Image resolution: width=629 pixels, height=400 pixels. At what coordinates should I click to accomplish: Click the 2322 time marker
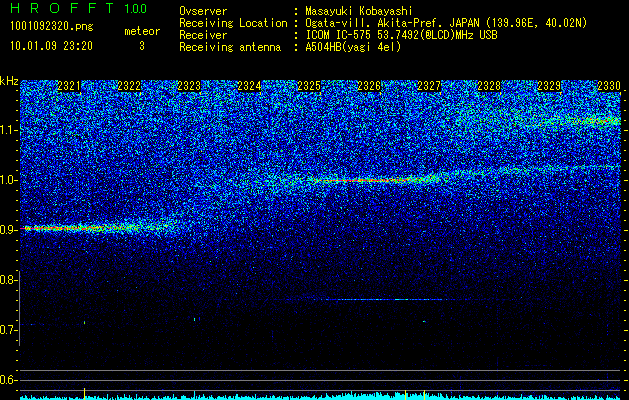[129, 86]
